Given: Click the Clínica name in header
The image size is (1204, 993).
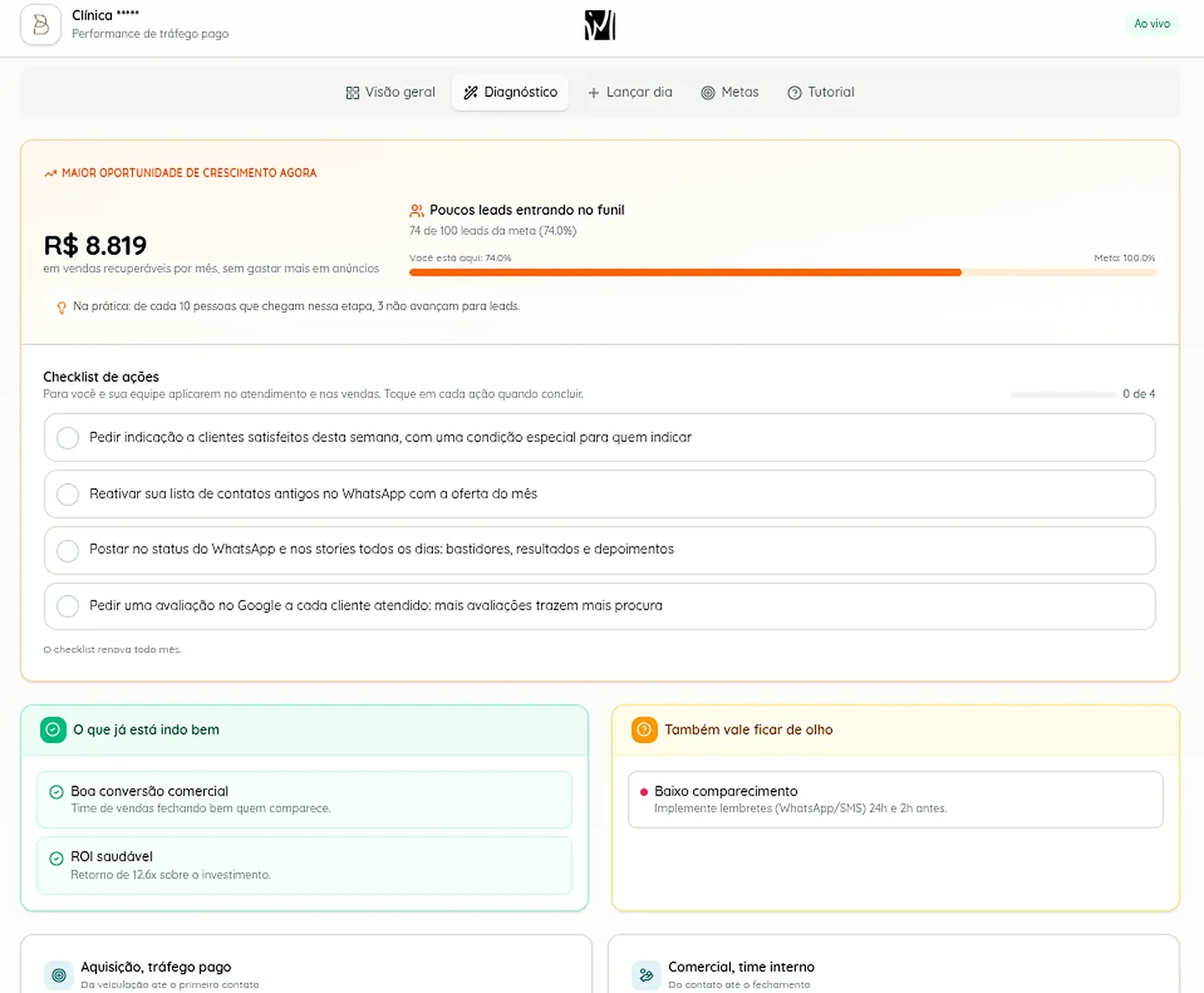Looking at the screenshot, I should (105, 15).
